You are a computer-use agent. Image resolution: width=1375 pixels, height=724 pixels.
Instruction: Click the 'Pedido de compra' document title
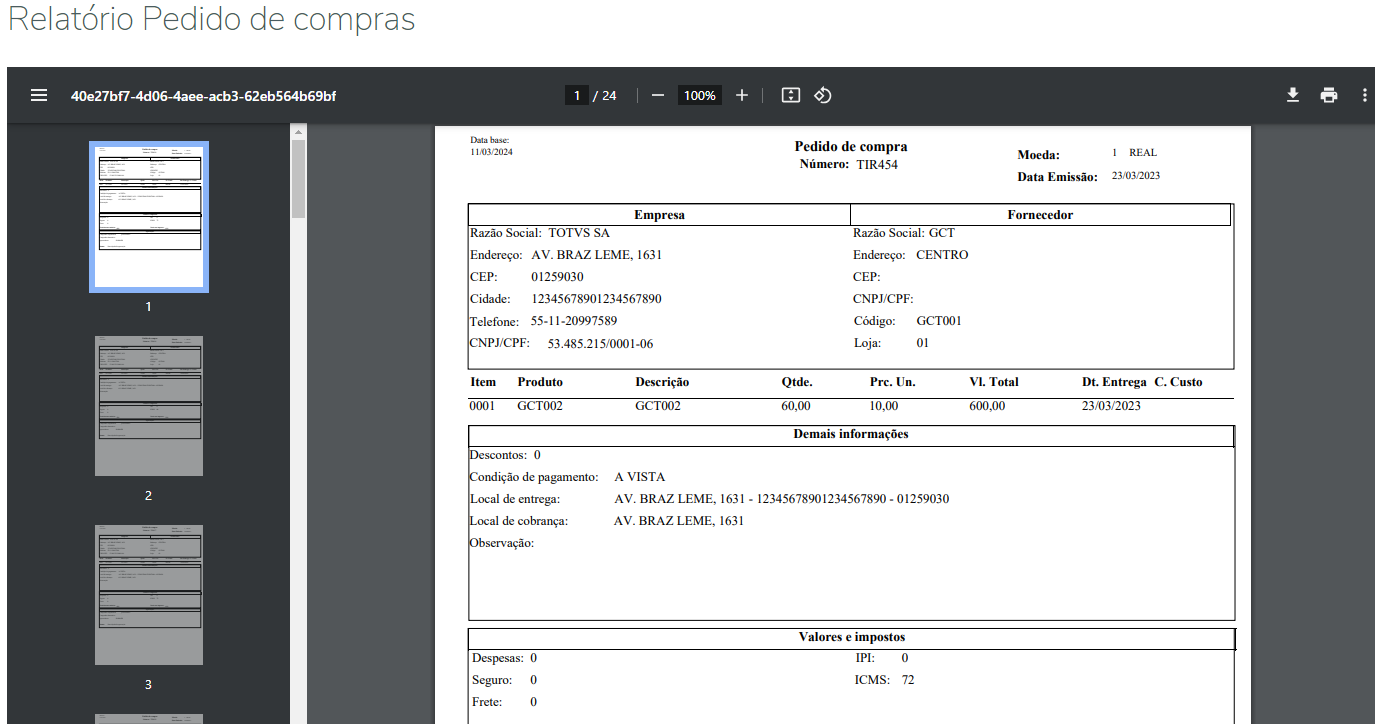pos(851,147)
